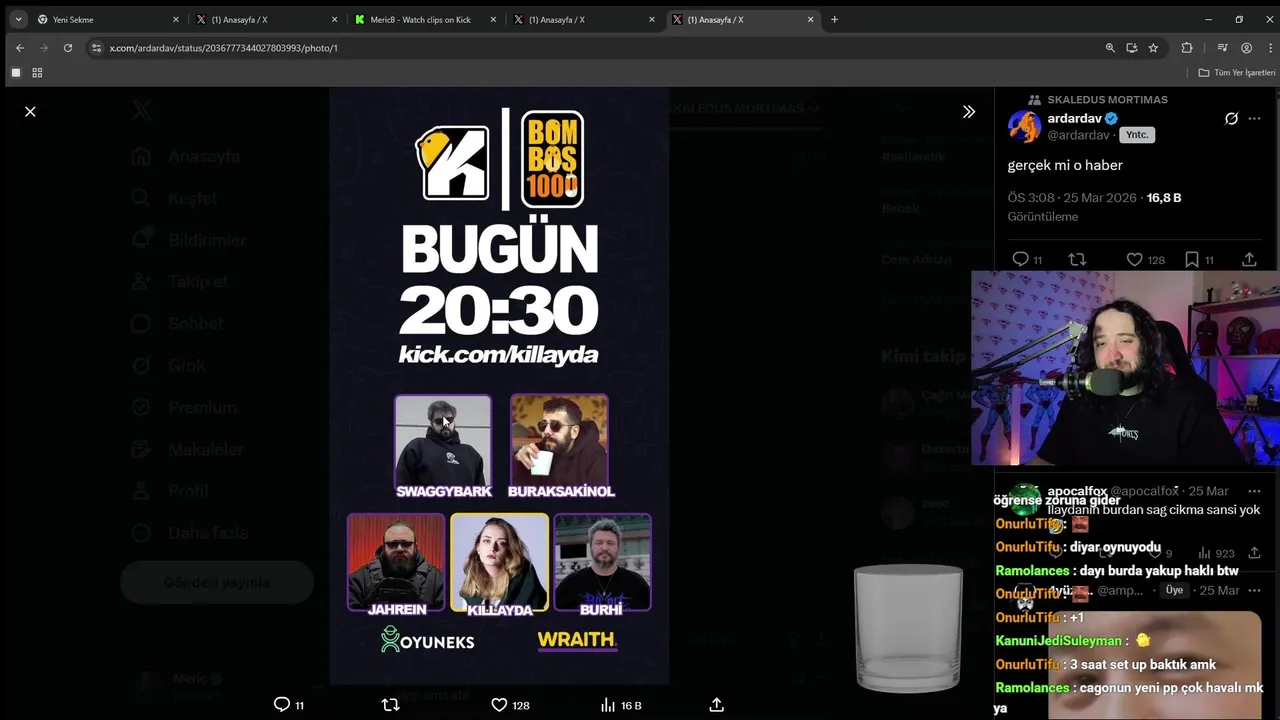Click the Grok slashed-circle icon on tweet
Image resolution: width=1280 pixels, height=720 pixels.
pyautogui.click(x=1231, y=118)
